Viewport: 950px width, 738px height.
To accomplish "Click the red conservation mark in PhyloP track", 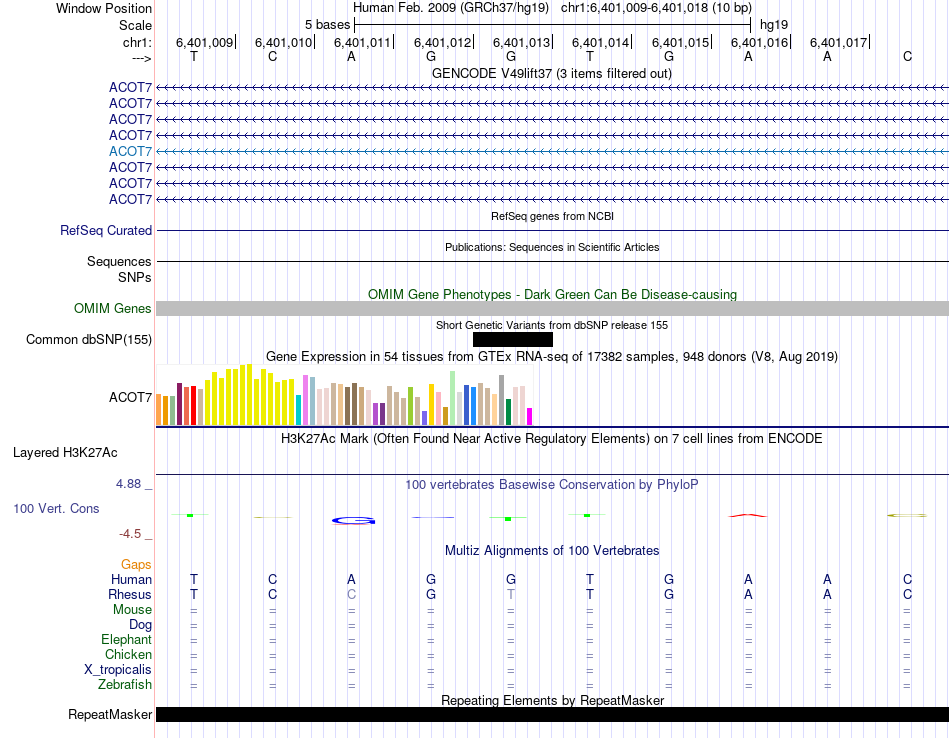I will point(748,516).
